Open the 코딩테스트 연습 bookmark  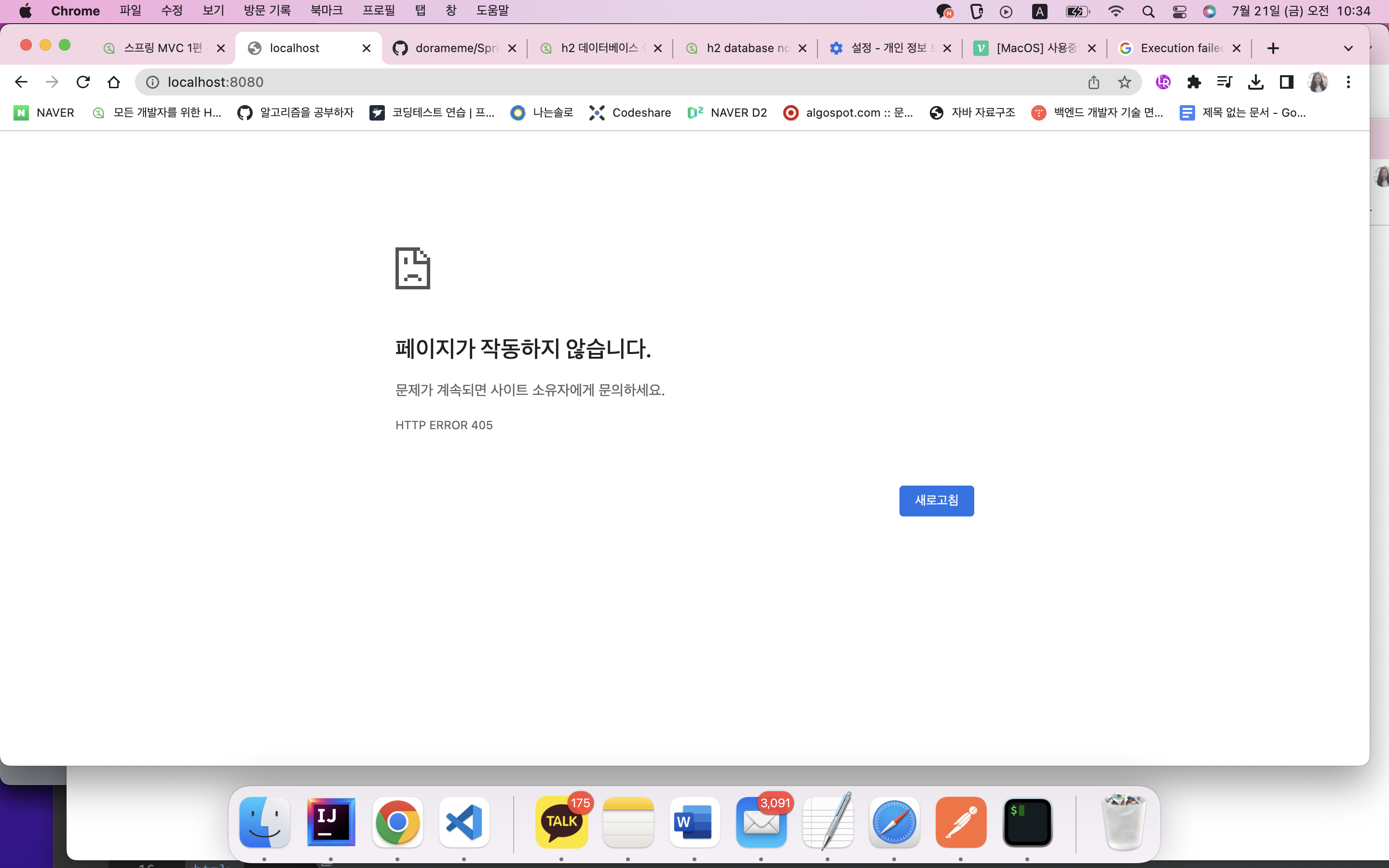click(x=432, y=112)
